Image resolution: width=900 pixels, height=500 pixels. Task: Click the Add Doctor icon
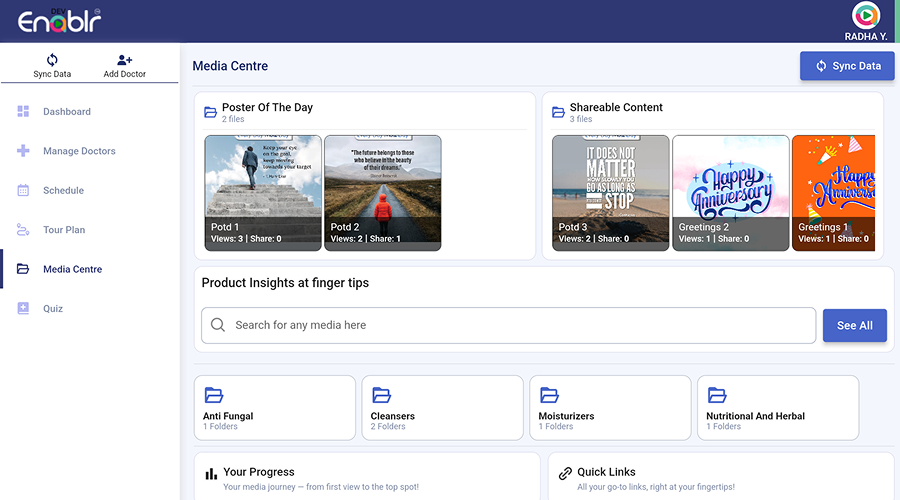point(125,60)
